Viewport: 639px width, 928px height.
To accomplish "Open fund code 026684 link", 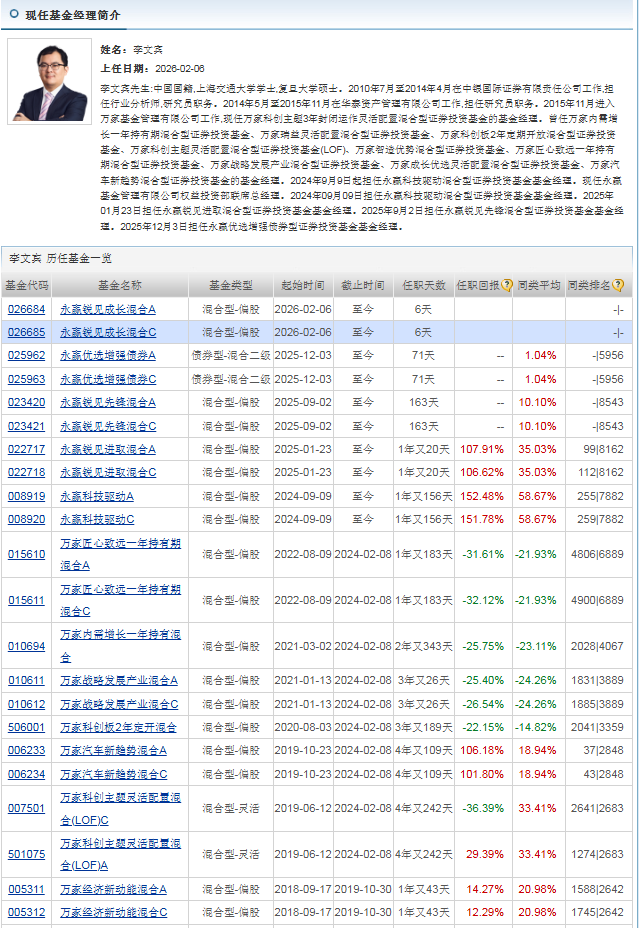I will click(x=26, y=310).
